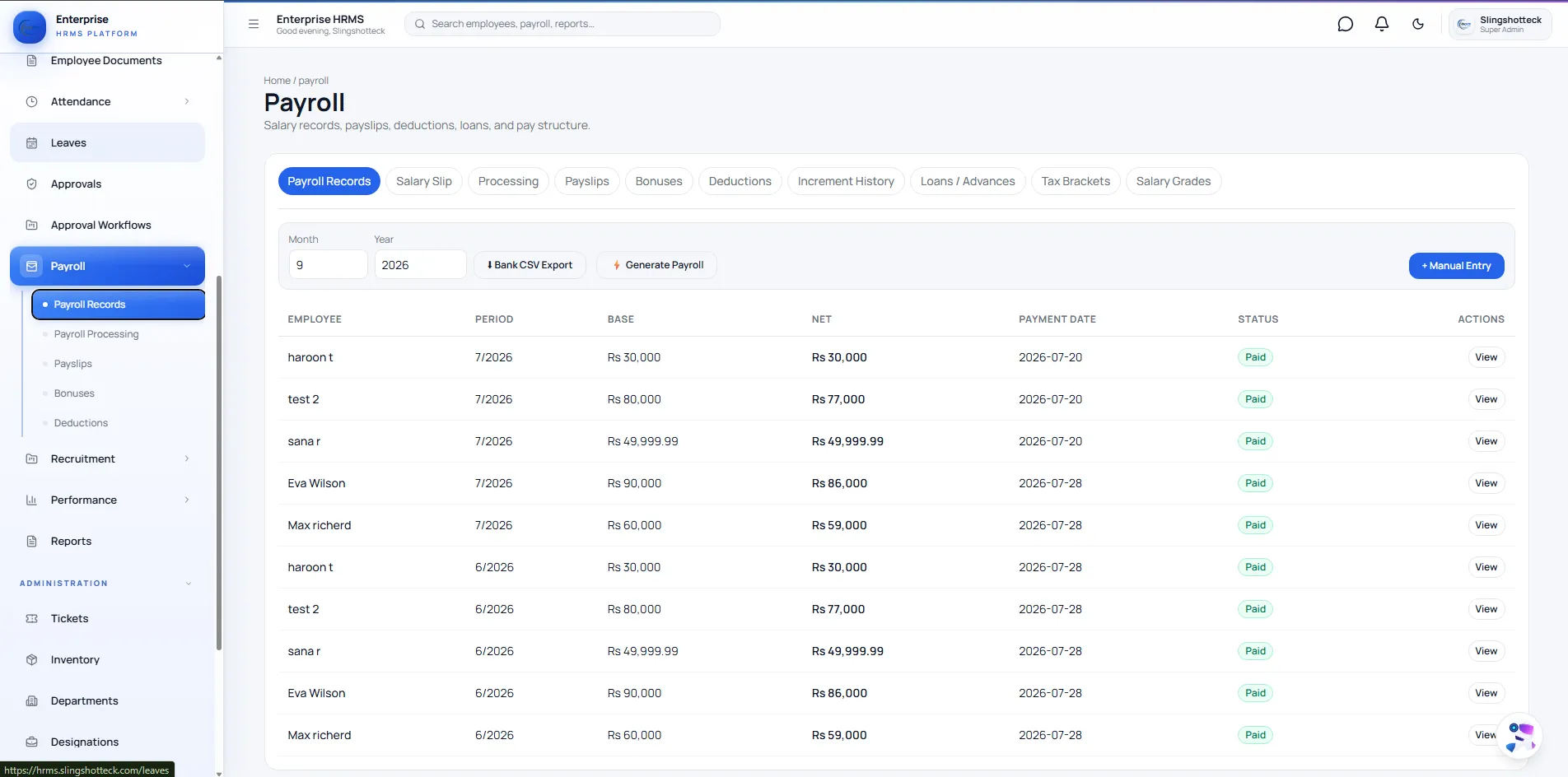Open the AI assistant floating icon

point(1519,735)
